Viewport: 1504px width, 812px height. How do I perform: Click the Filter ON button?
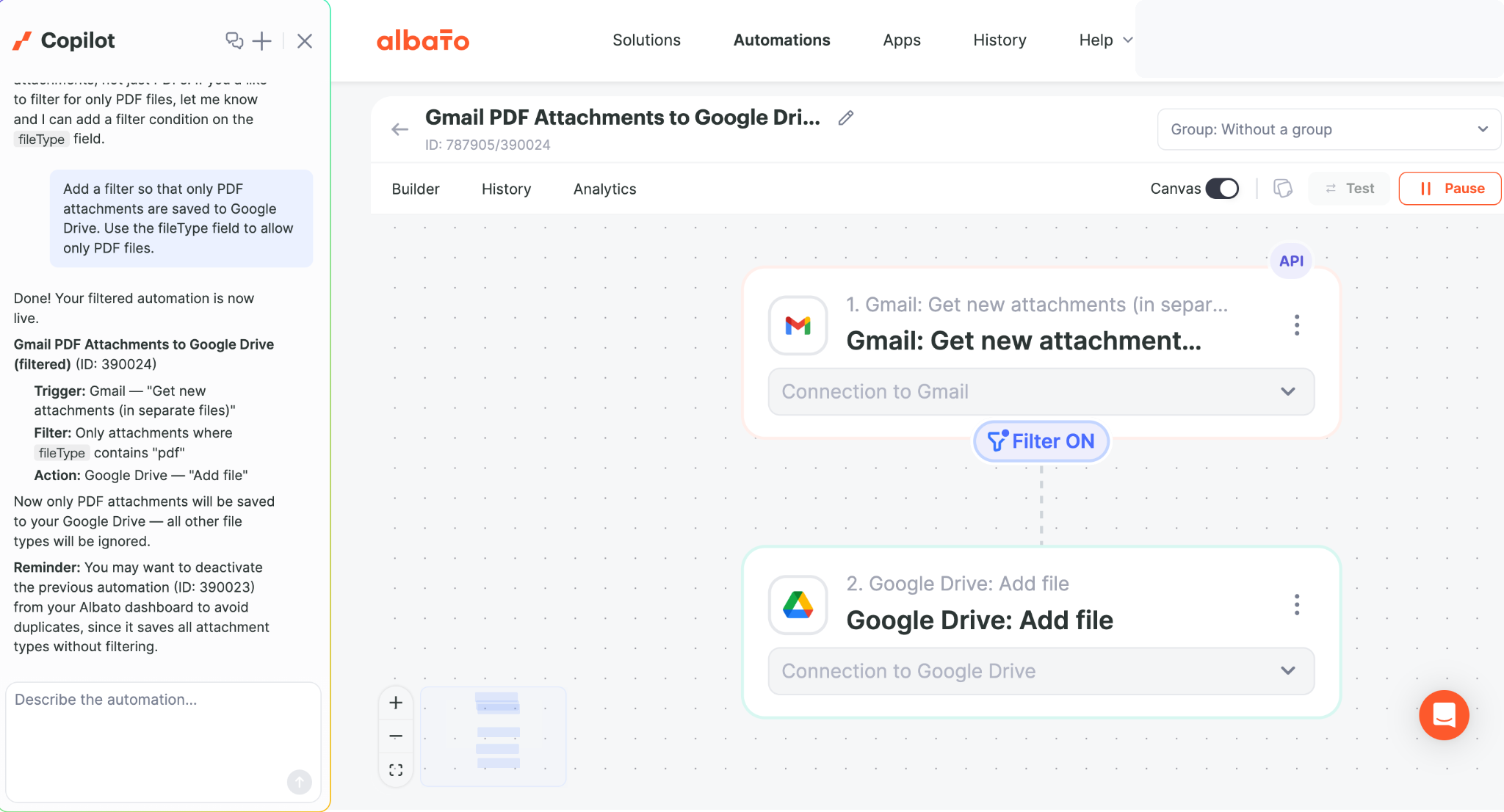[x=1041, y=441]
